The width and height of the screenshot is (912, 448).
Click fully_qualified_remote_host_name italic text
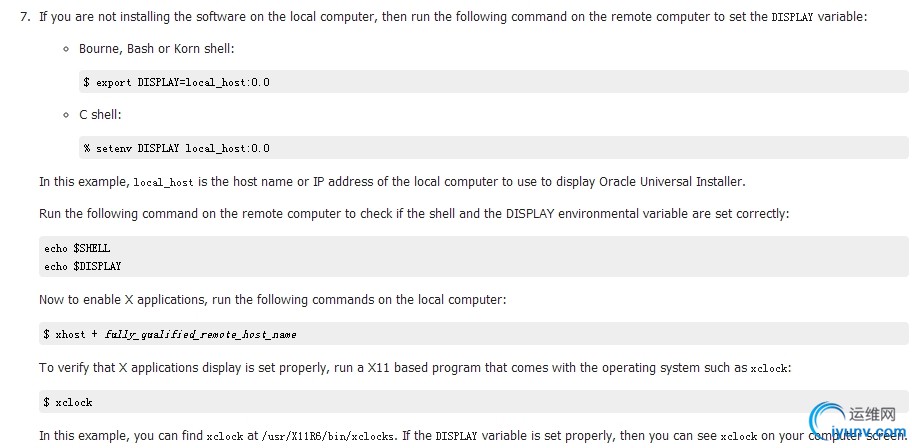(200, 334)
